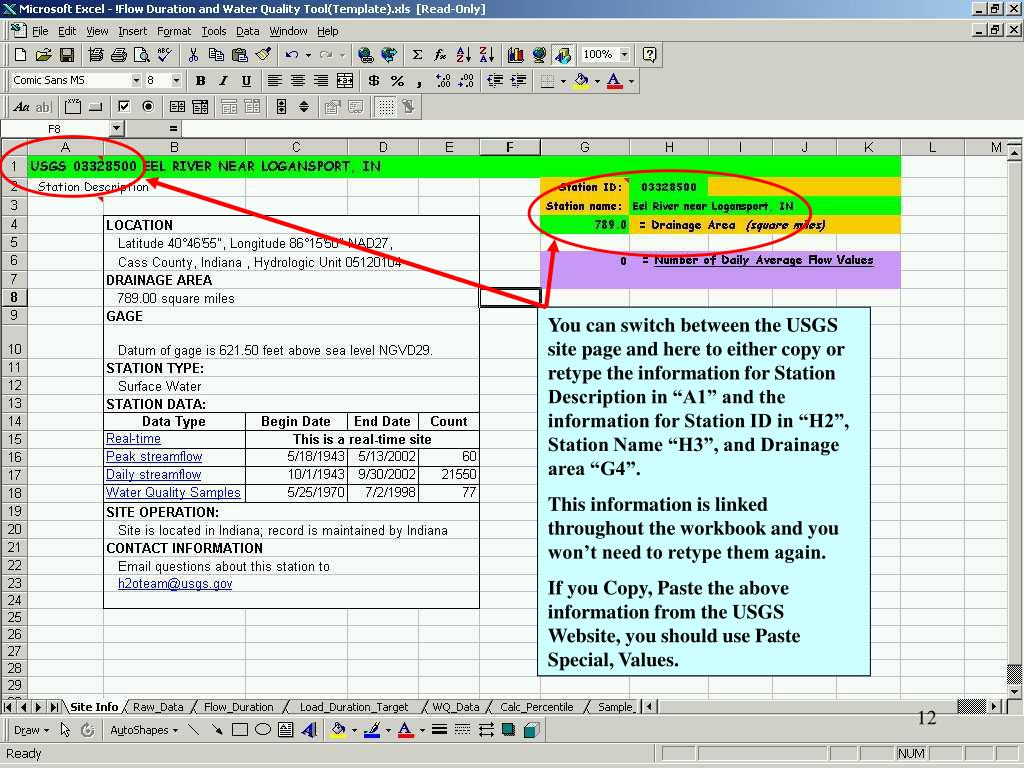Click Fill Color swatch in Formatting toolbar
Viewport: 1024px width, 768px height.
(581, 81)
